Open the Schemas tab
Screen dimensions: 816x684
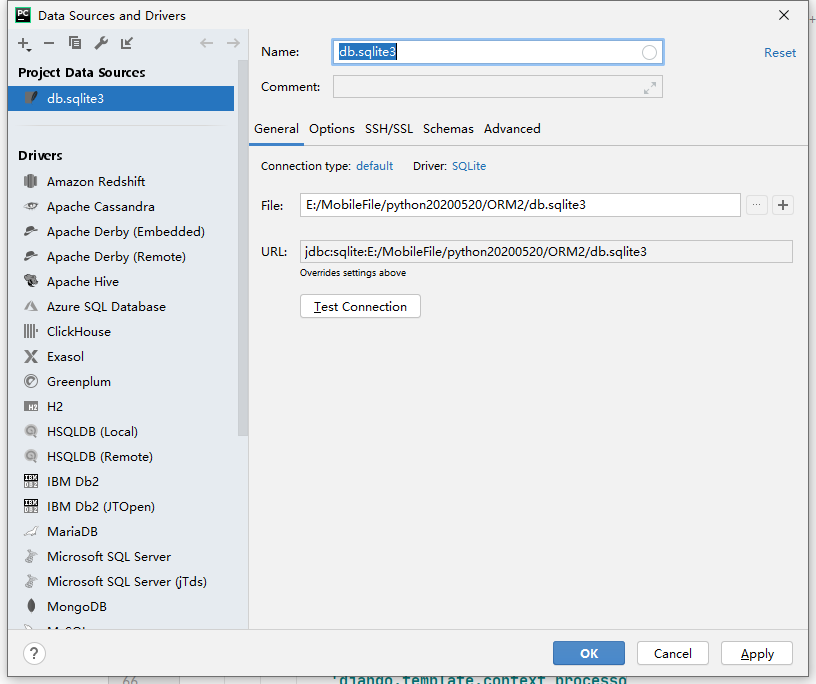click(448, 129)
